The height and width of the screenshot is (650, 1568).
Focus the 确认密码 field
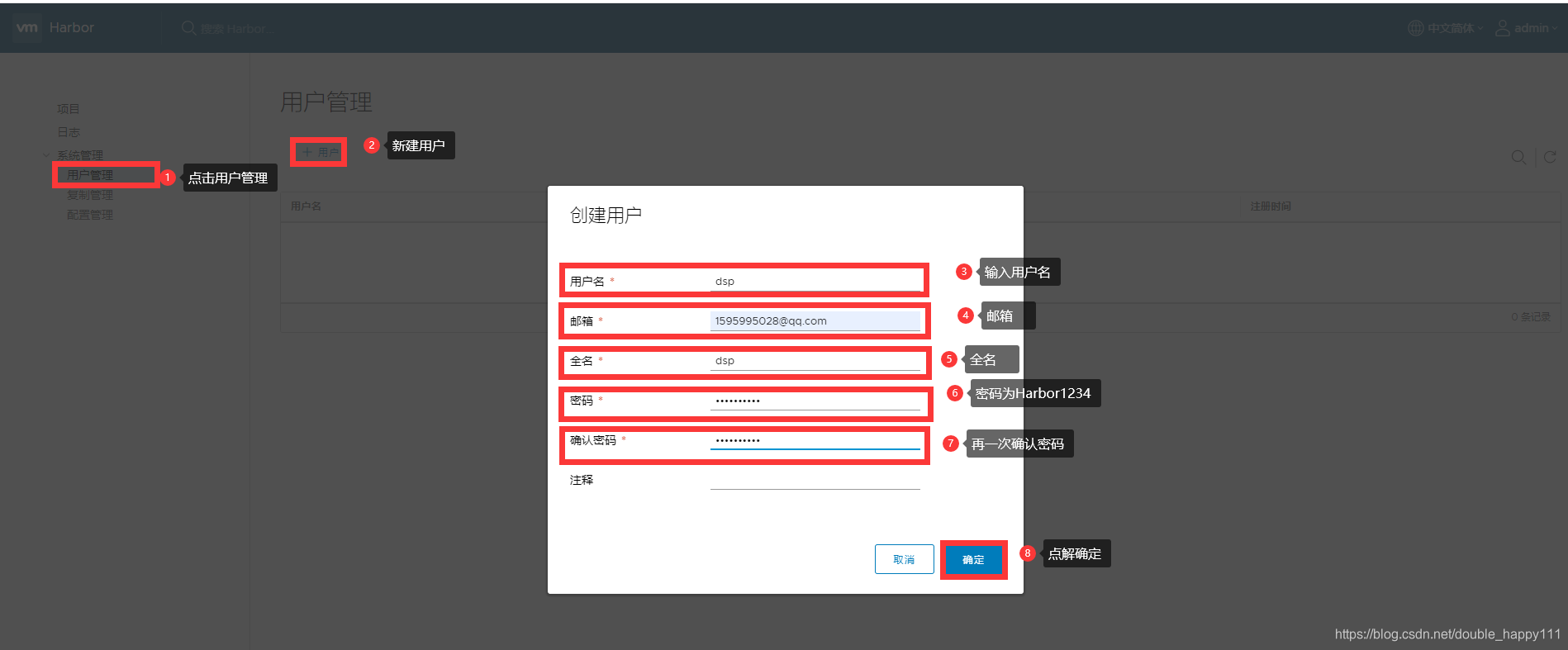point(815,440)
